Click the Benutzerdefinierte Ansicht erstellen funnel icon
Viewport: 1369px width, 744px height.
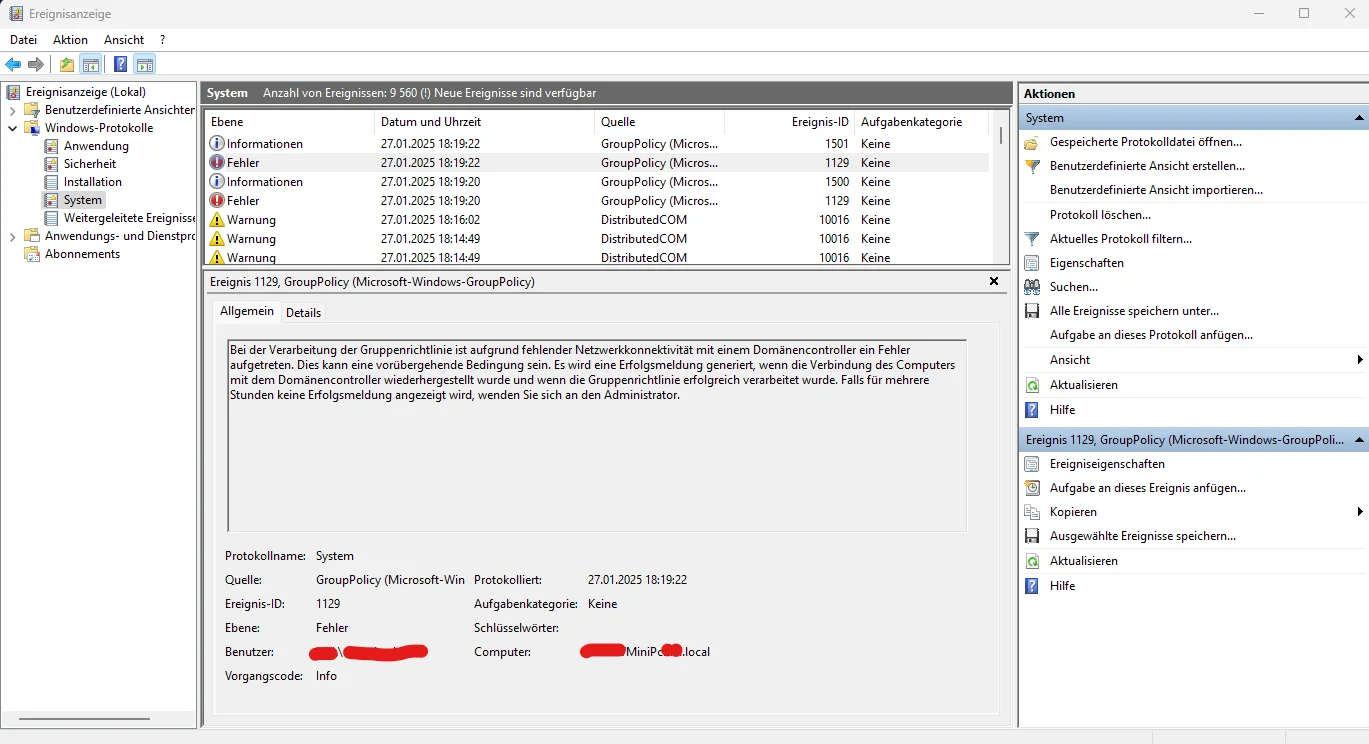[x=1033, y=166]
